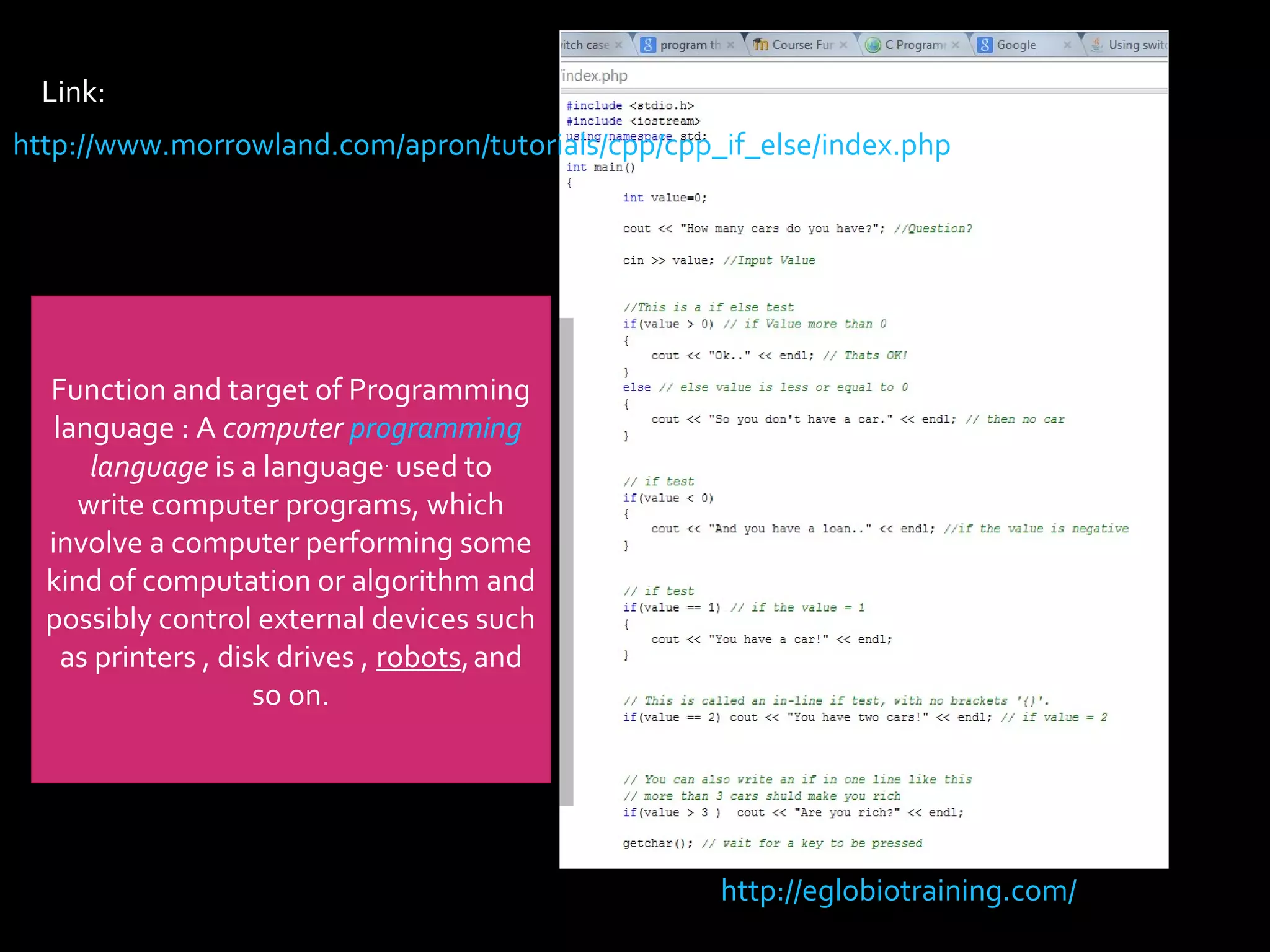Click the in-line if test comment line
Image resolution: width=1270 pixels, height=952 pixels.
[x=836, y=701]
